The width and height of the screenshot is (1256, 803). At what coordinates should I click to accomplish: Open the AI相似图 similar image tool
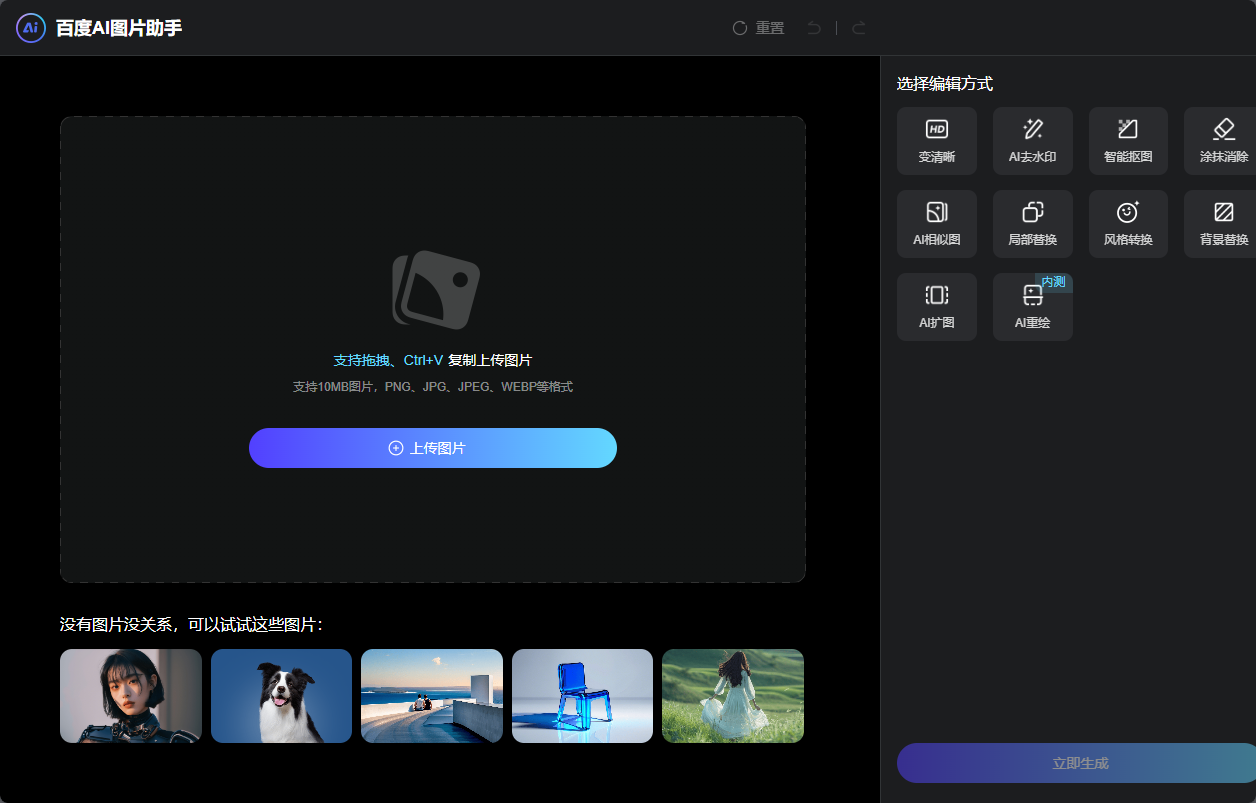pyautogui.click(x=936, y=224)
